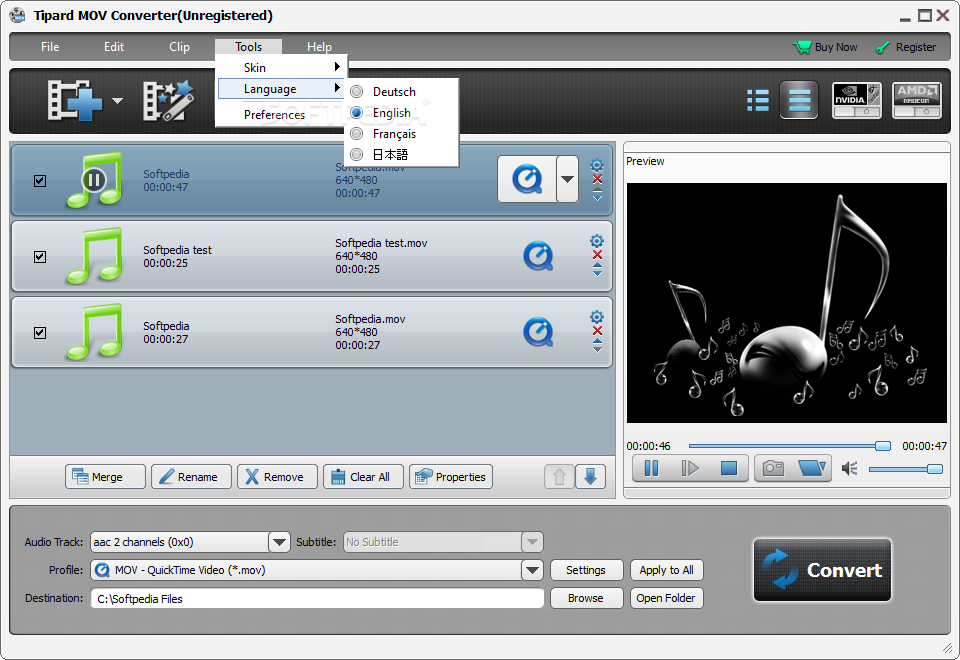The height and width of the screenshot is (660, 960).
Task: Click QuickTime icon on 00:00:27 row
Action: [x=538, y=332]
